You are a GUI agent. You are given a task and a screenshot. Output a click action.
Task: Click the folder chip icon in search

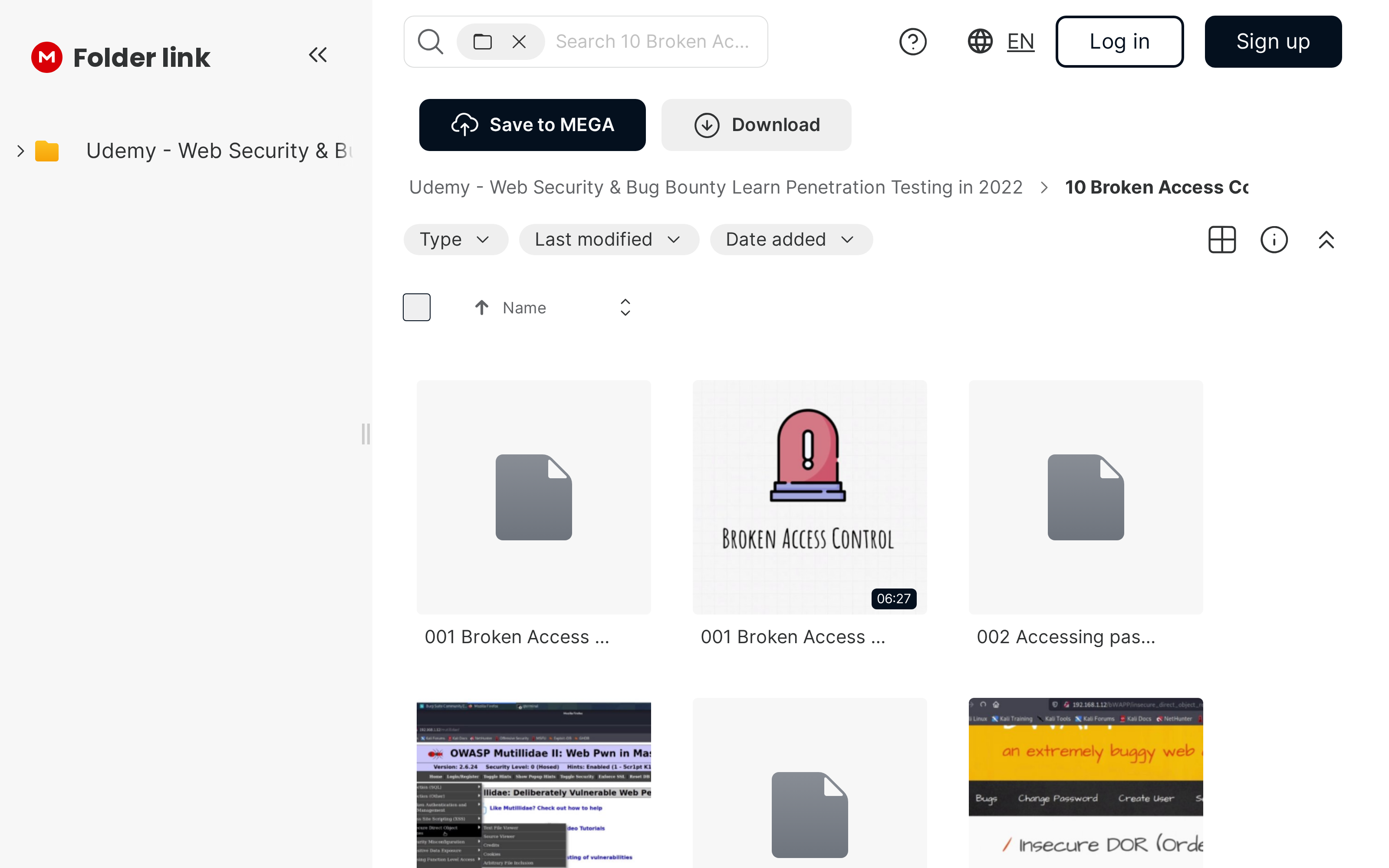coord(482,42)
